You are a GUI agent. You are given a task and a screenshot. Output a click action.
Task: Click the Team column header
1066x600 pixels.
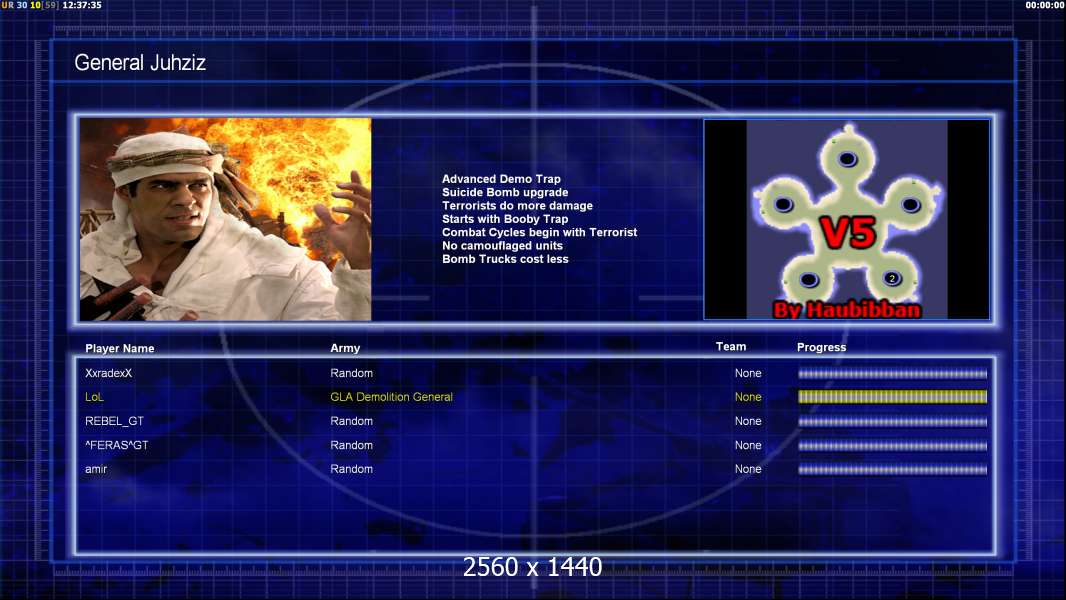[x=731, y=347]
